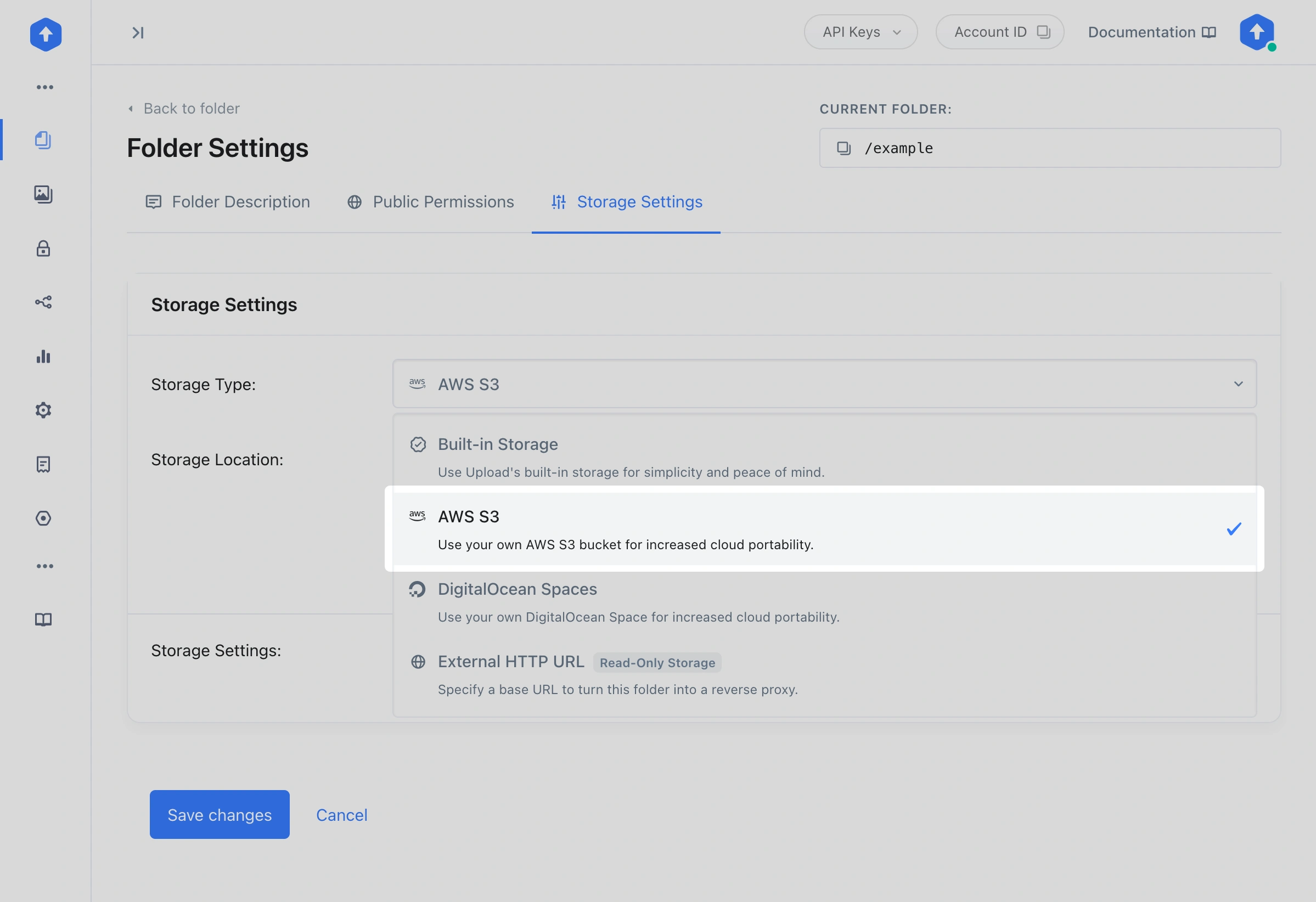Expand the sidebar with arrow toggle
Image resolution: width=1316 pixels, height=902 pixels.
138,33
